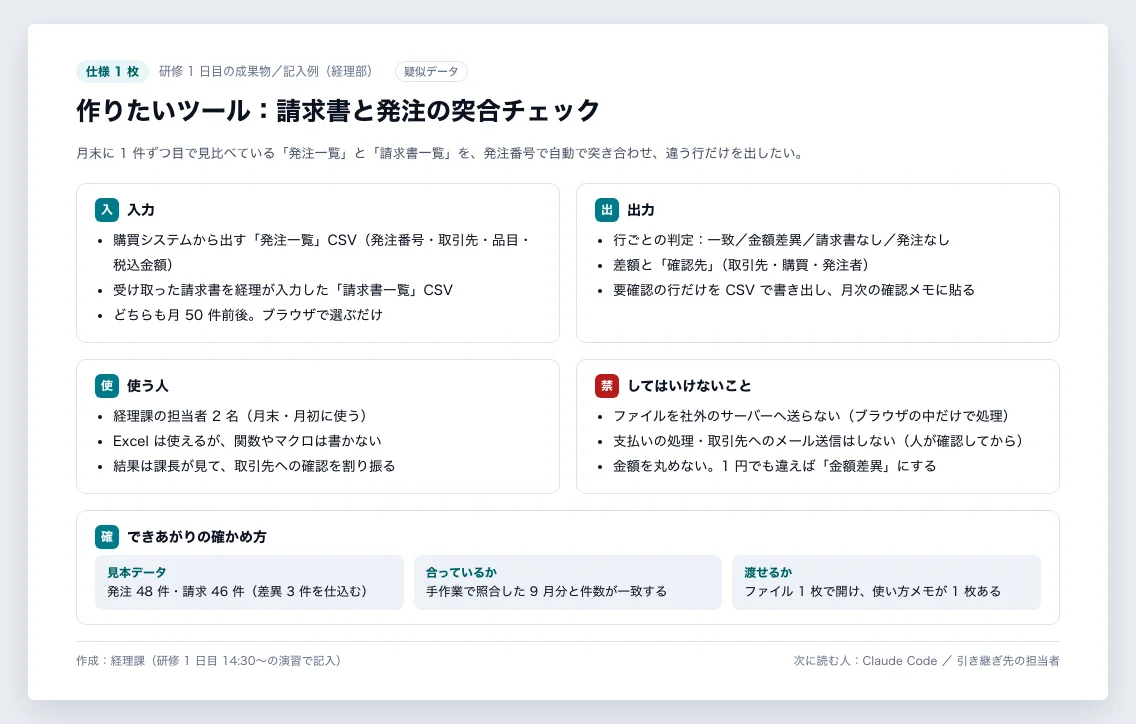
Task: Click the text ファイル 1 枚で開け、使い方メモが 1 枚ある
Action: click(873, 591)
